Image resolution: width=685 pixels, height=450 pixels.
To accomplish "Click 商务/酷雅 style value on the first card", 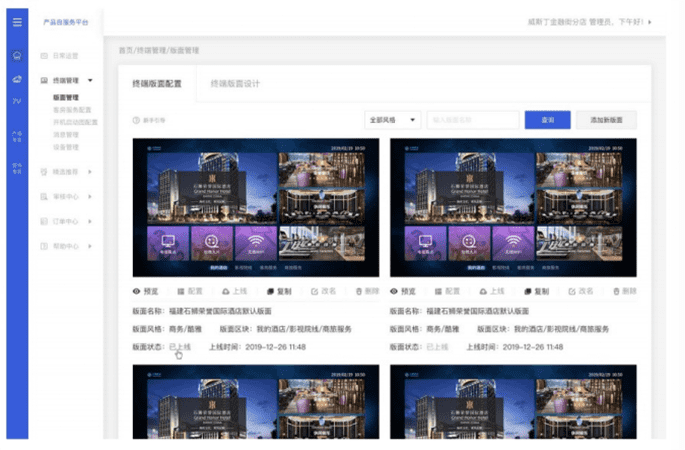I will click(186, 329).
